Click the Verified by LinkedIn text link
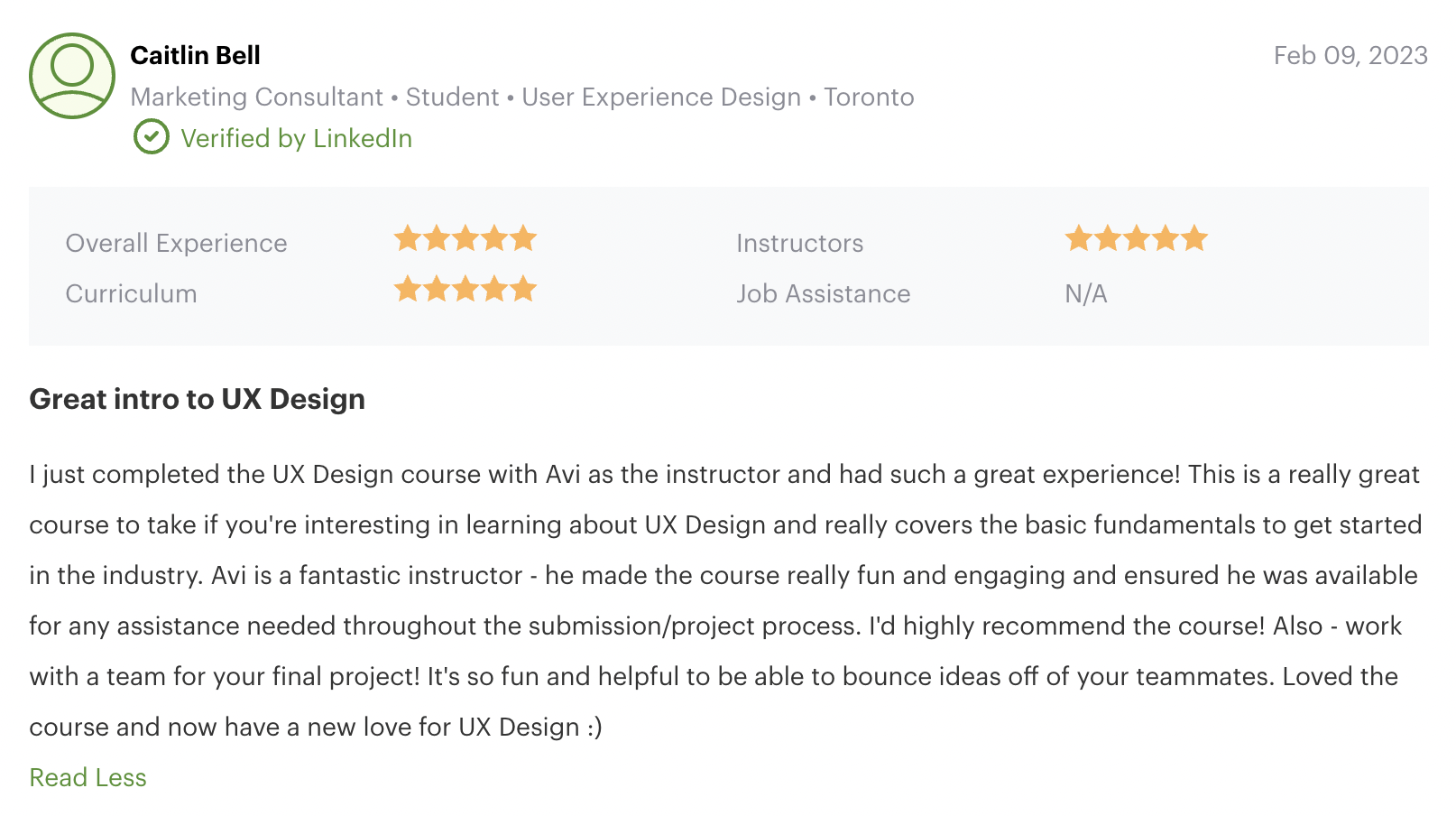This screenshot has height=816, width=1456. click(x=297, y=138)
